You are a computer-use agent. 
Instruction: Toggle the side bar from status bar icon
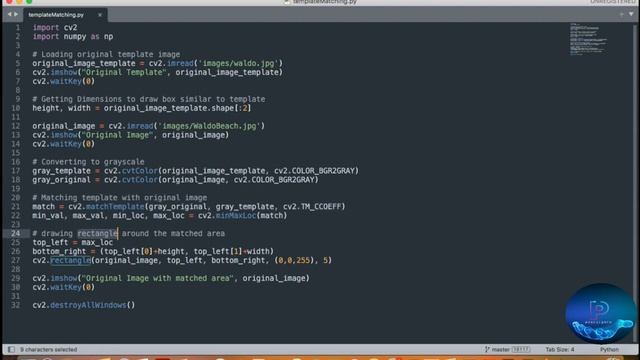pos(11,349)
